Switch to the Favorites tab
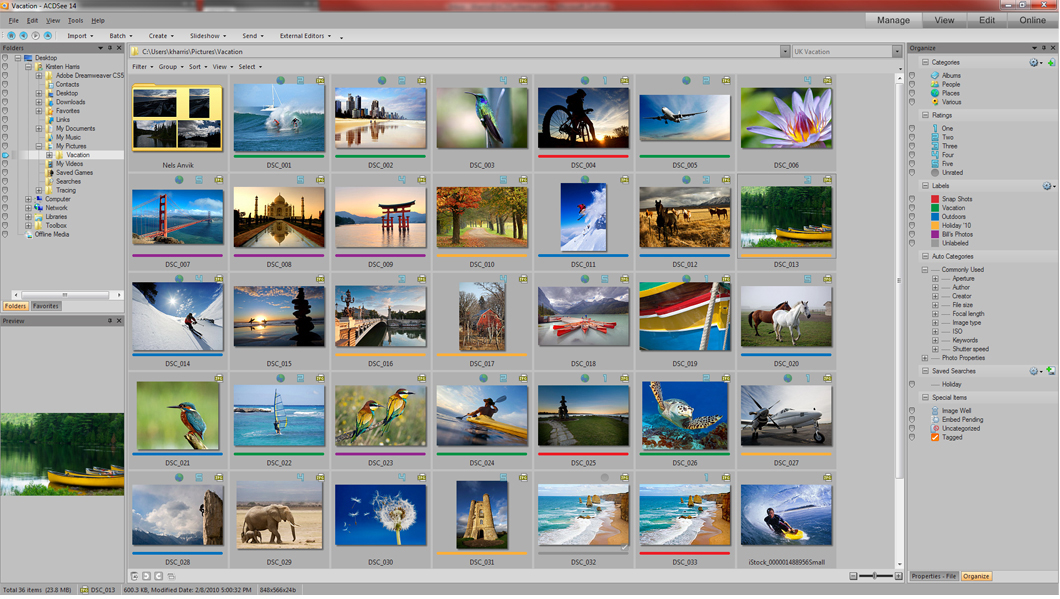 46,306
